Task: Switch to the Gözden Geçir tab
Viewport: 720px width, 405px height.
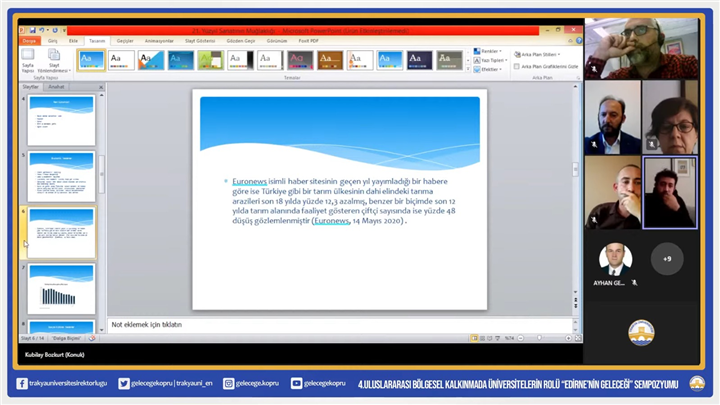Action: 241,41
